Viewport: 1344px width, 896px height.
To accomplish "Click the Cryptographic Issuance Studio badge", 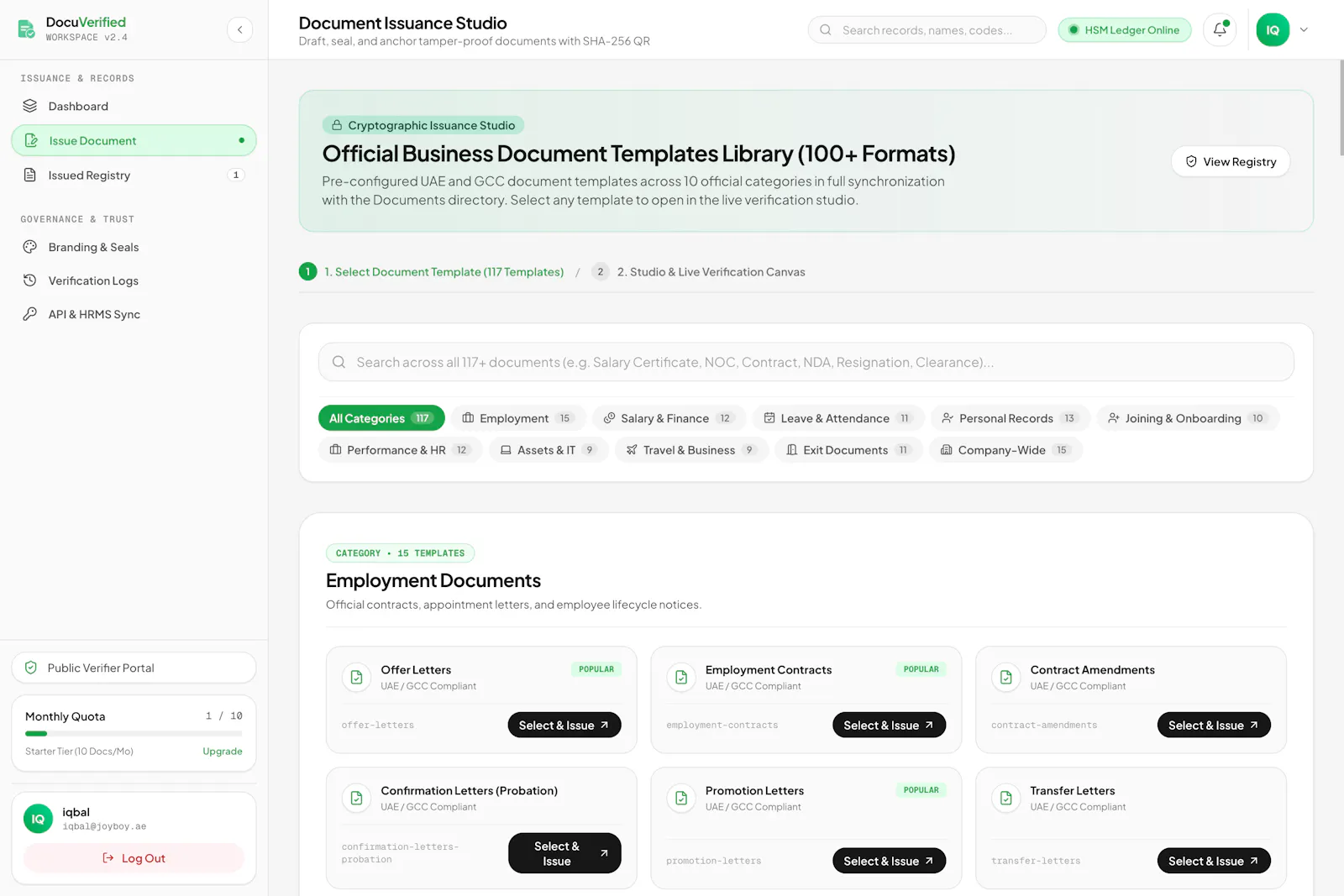I will coord(423,125).
